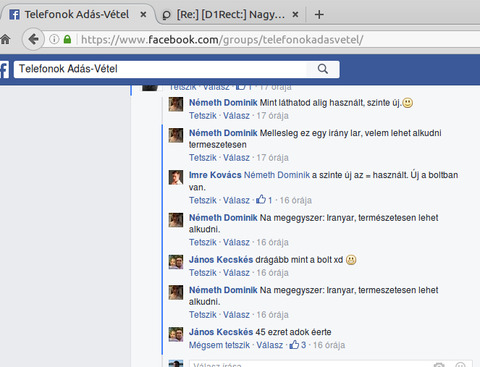This screenshot has width=480, height=367.
Task: Go back with the browser back arrow
Action: point(33,39)
